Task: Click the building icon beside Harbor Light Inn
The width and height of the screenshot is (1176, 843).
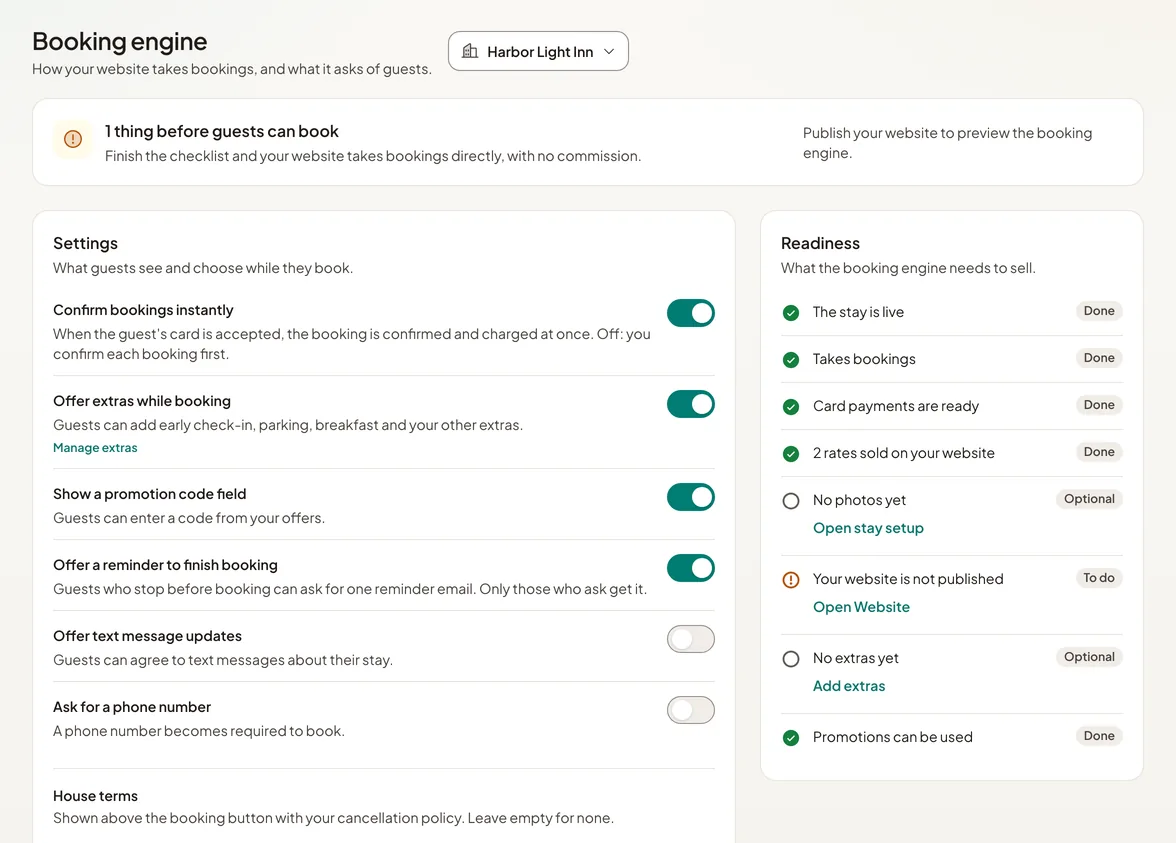Action: [470, 51]
